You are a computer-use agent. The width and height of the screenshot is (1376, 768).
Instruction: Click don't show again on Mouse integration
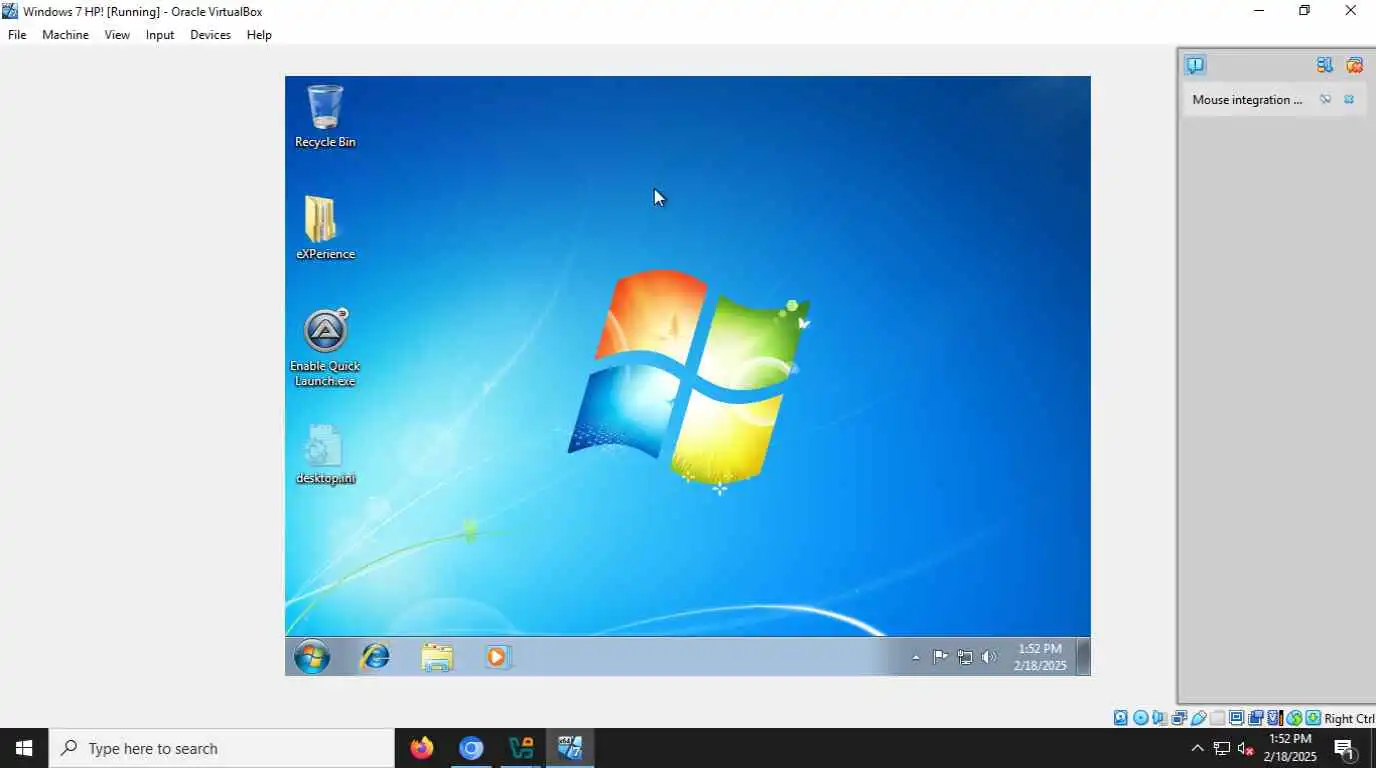1325,100
